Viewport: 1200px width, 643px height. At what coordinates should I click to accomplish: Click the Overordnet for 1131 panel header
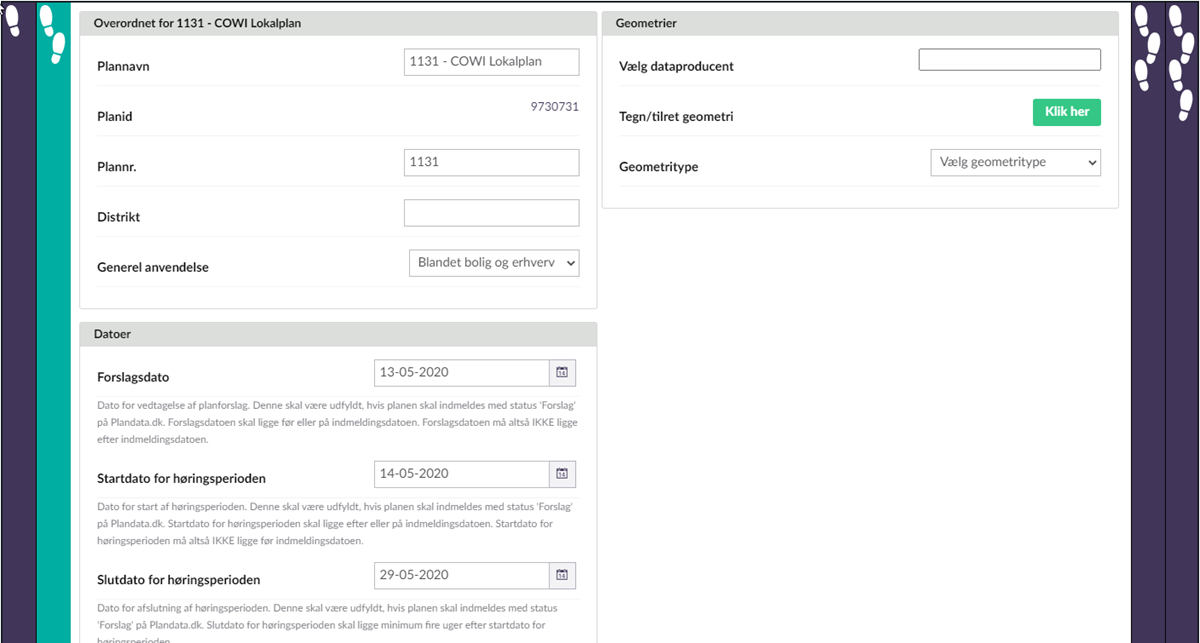(338, 23)
